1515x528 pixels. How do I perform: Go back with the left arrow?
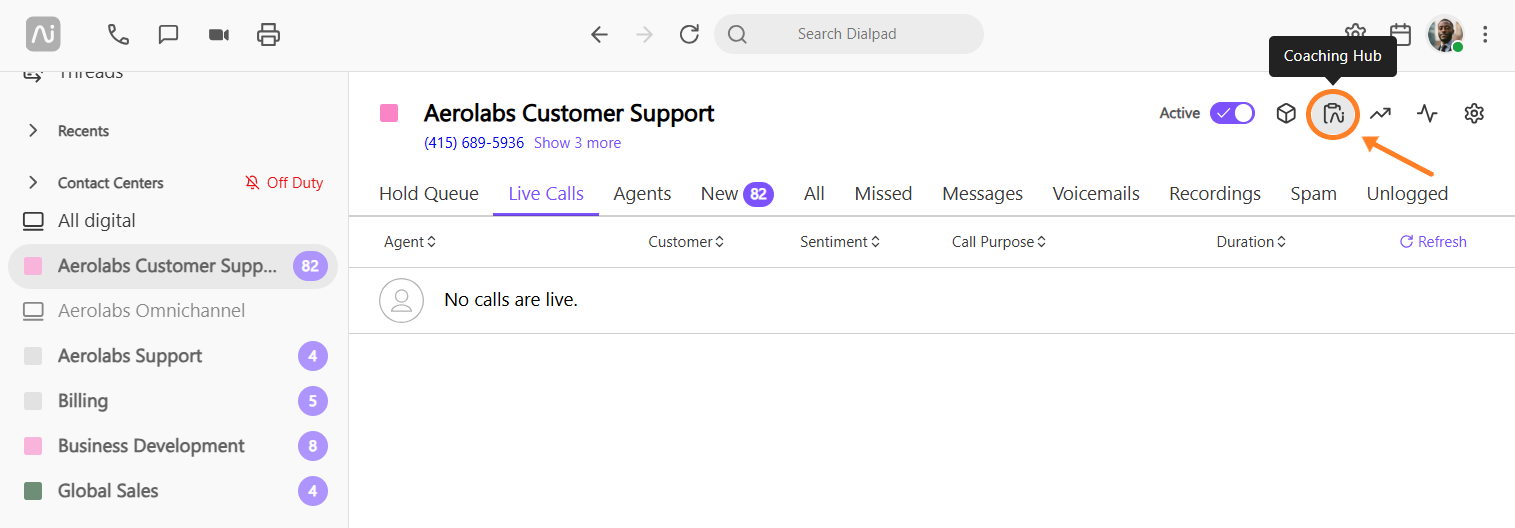click(599, 34)
